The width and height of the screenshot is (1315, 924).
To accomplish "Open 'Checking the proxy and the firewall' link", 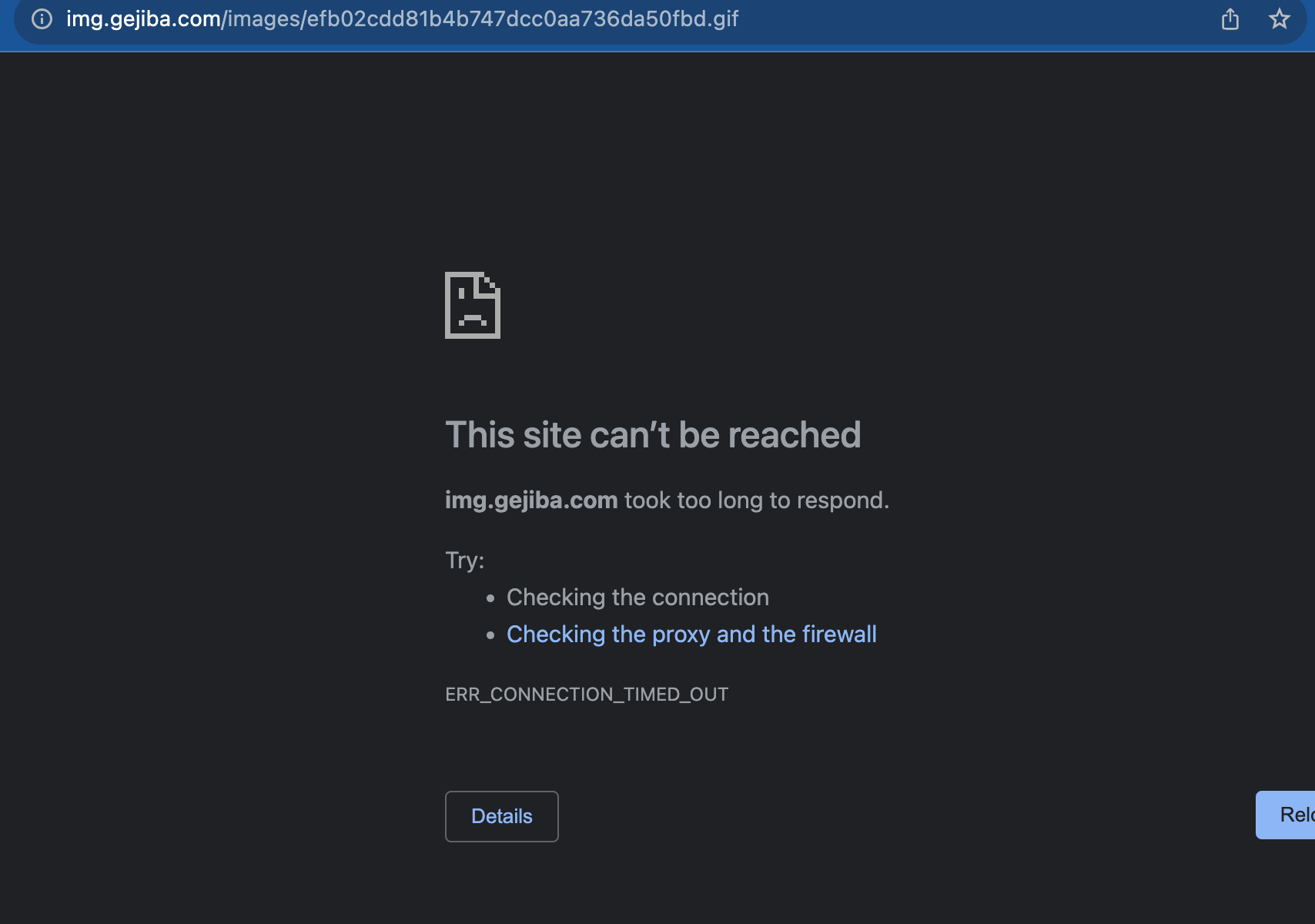I will click(x=691, y=634).
